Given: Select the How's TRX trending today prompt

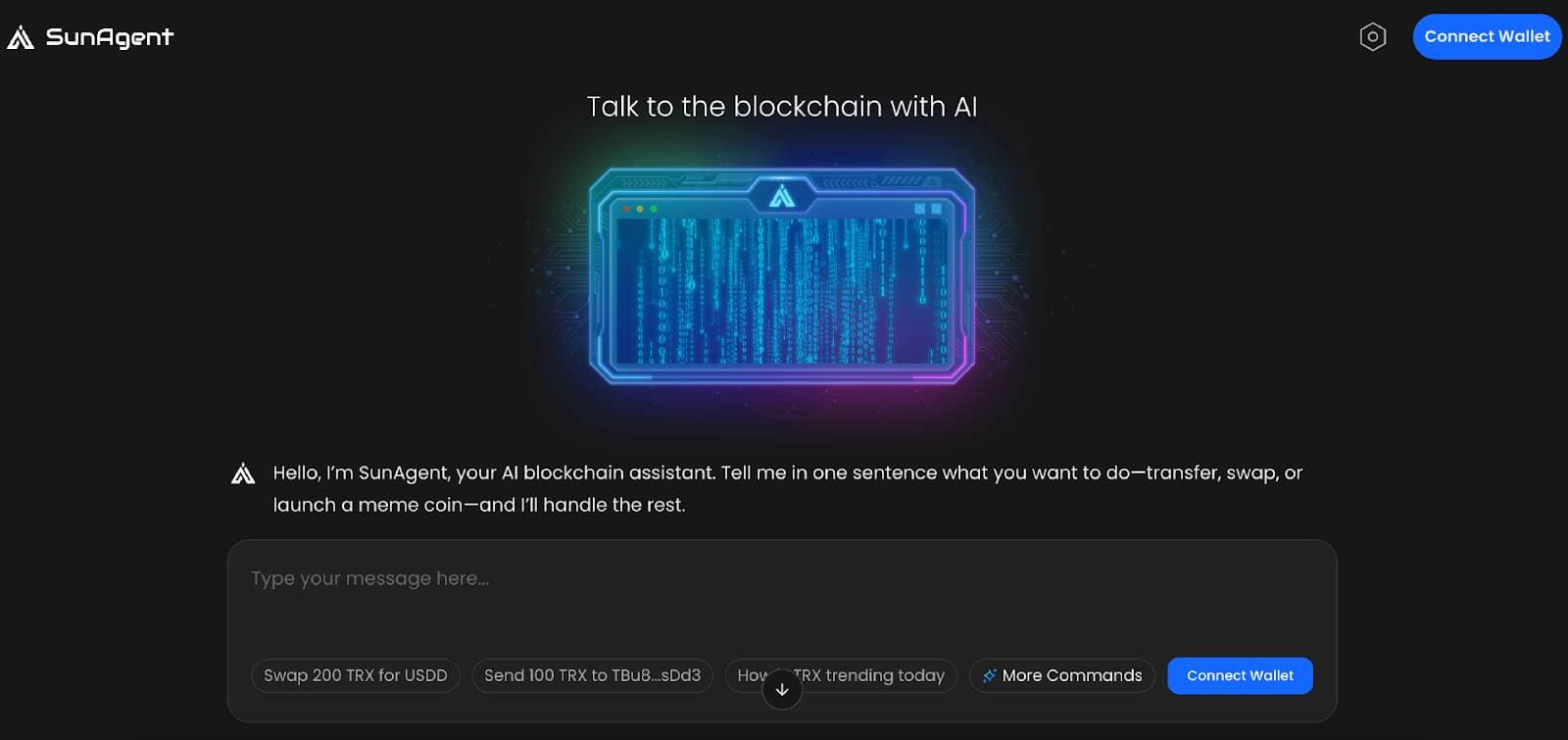Looking at the screenshot, I should (840, 675).
